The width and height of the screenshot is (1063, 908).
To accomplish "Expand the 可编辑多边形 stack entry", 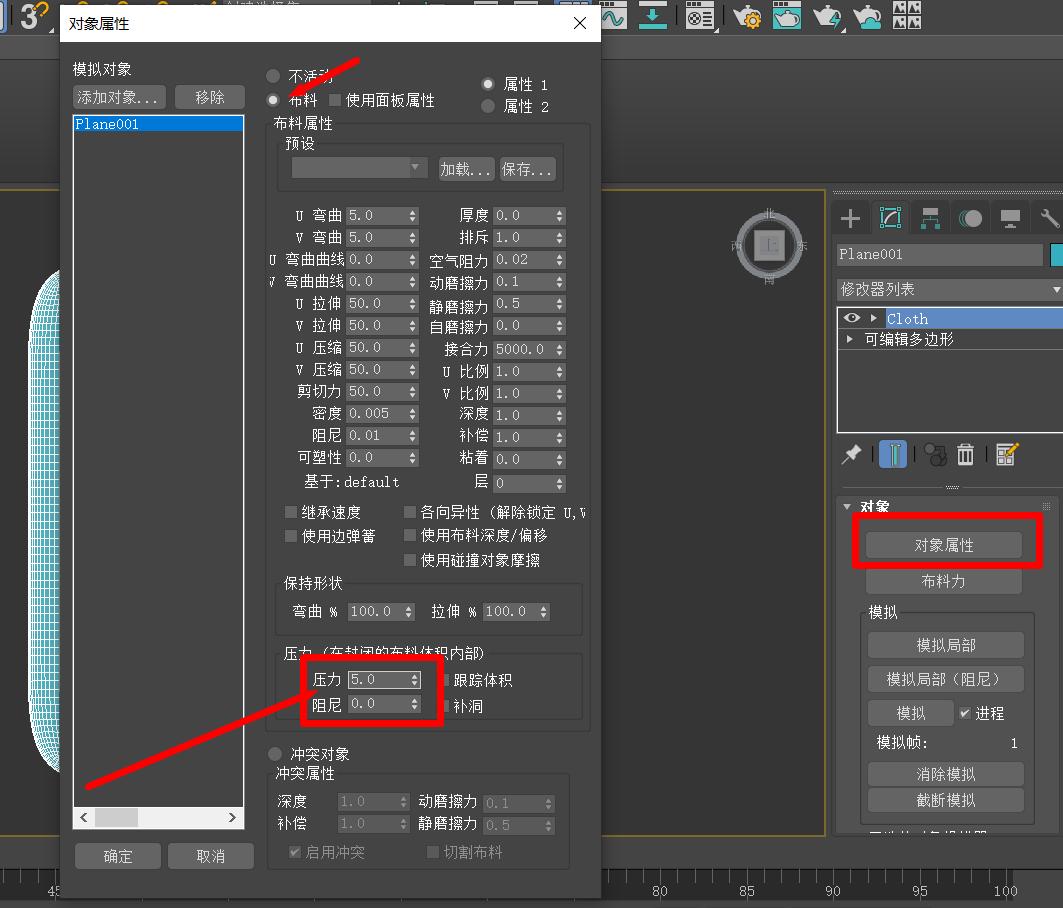I will point(849,338).
